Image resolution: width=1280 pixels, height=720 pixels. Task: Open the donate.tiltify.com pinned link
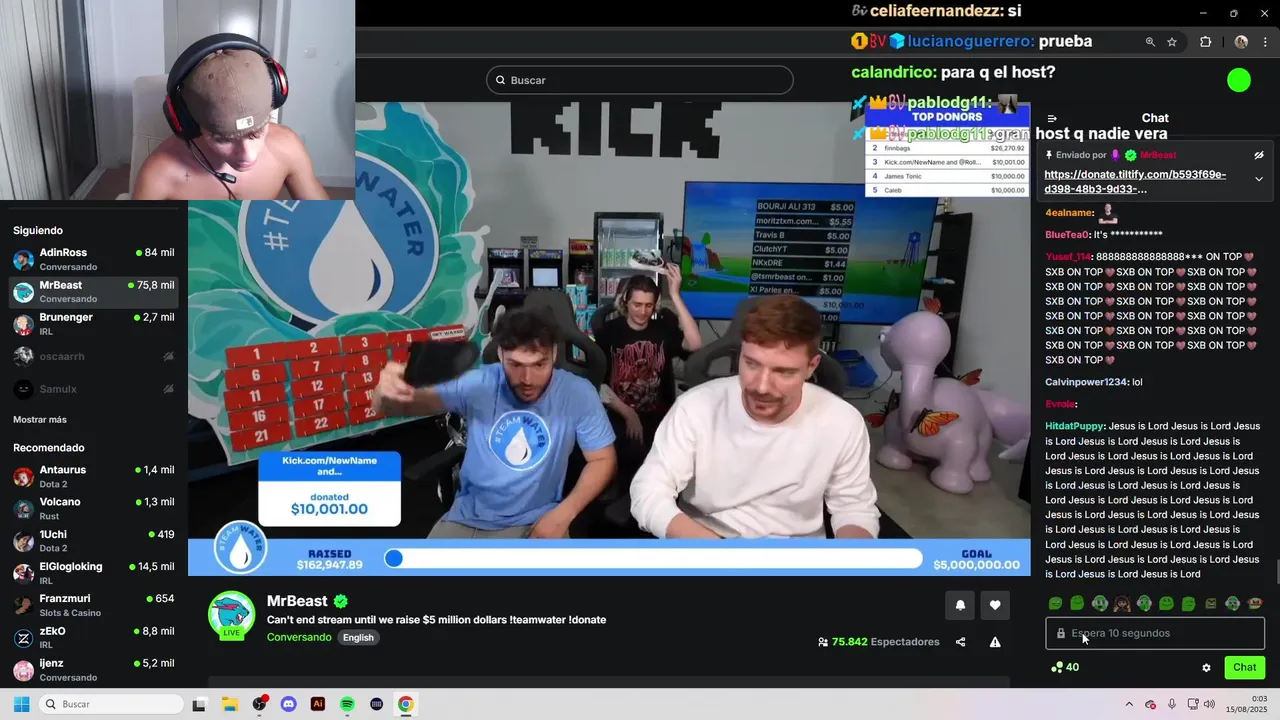click(1135, 182)
